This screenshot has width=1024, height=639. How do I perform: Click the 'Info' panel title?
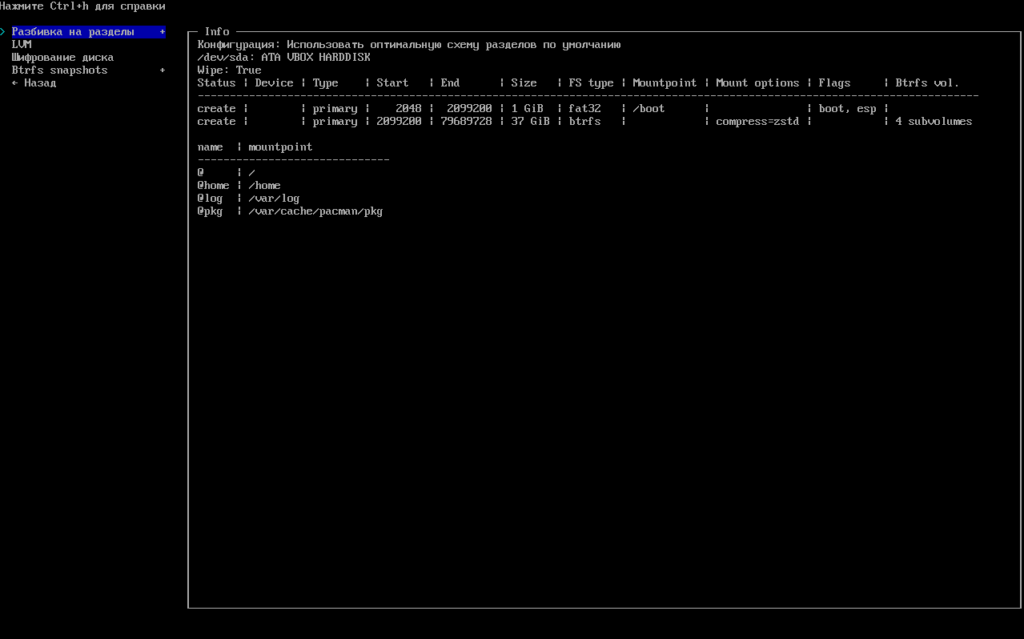(x=216, y=32)
